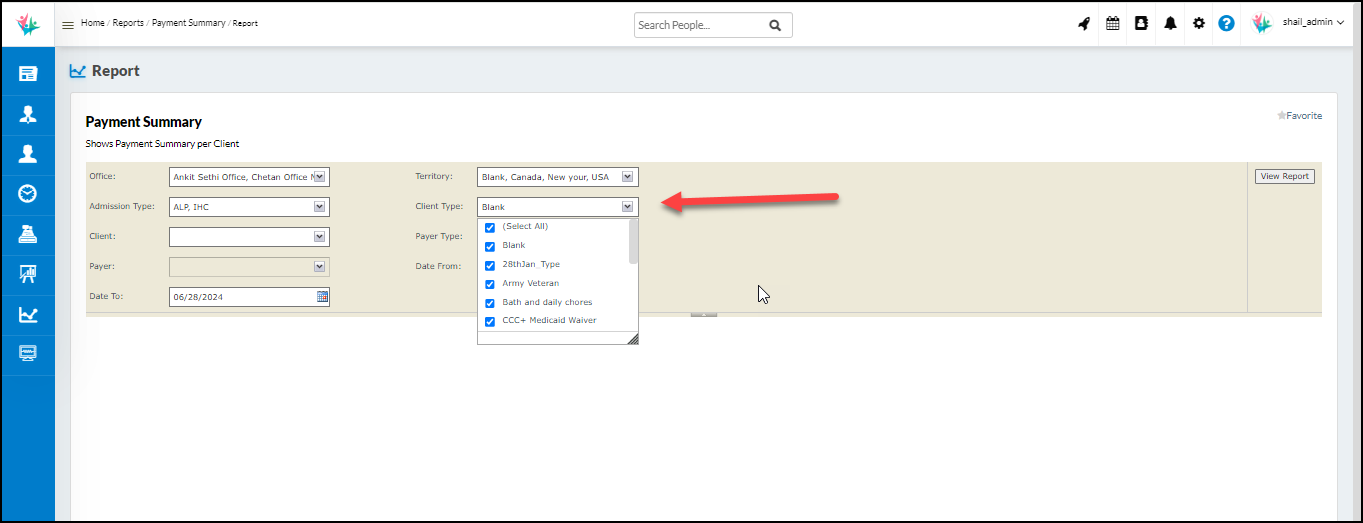Image resolution: width=1363 pixels, height=523 pixels.
Task: Show notifications via bell icon
Action: [1170, 24]
